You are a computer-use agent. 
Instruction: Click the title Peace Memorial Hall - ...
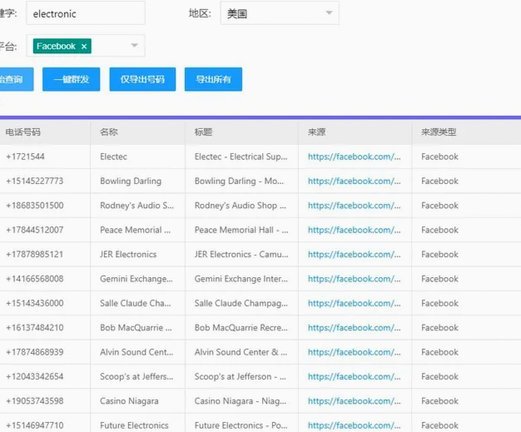pos(241,230)
